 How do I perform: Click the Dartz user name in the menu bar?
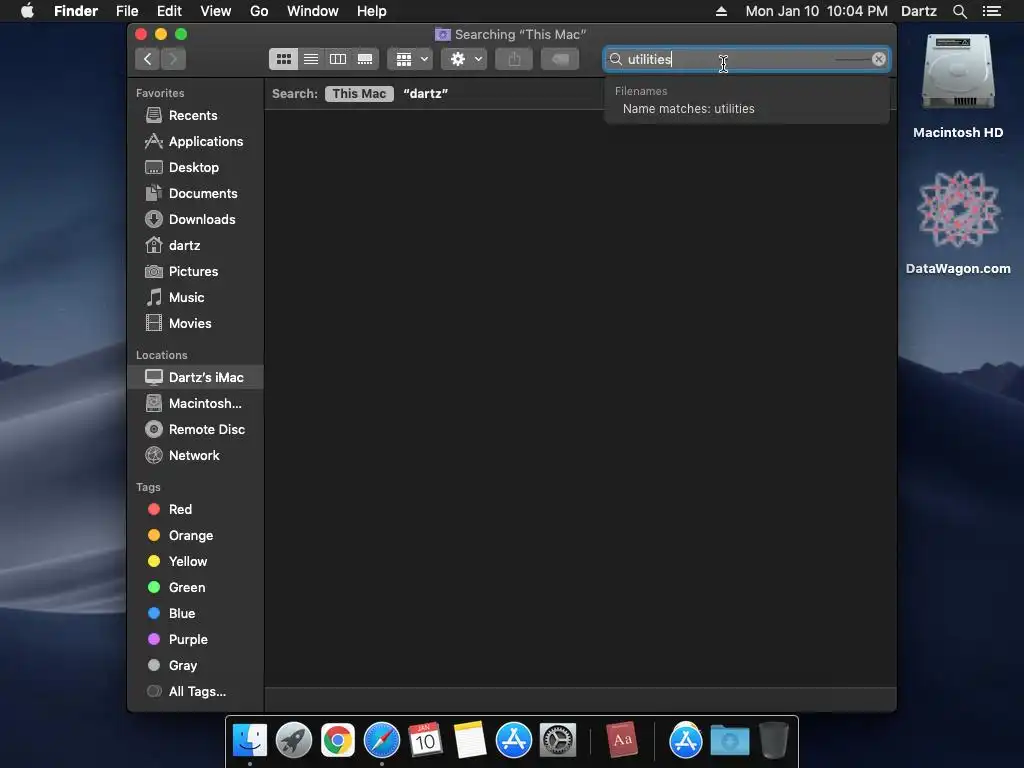919,11
